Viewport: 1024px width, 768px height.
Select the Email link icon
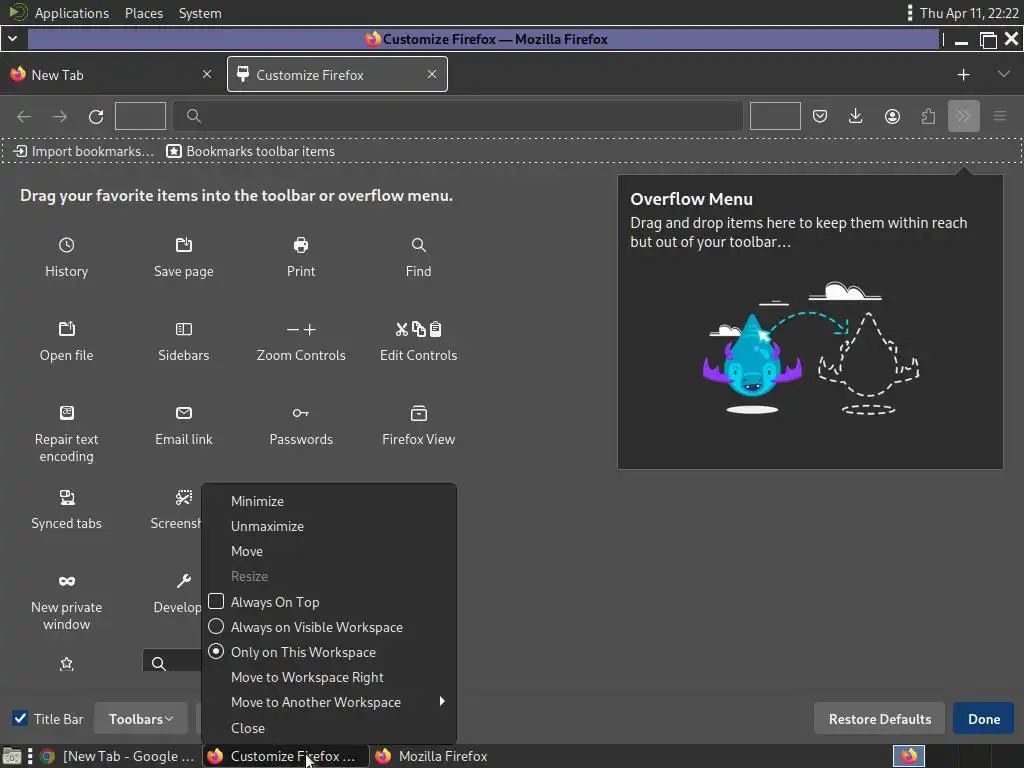click(184, 413)
